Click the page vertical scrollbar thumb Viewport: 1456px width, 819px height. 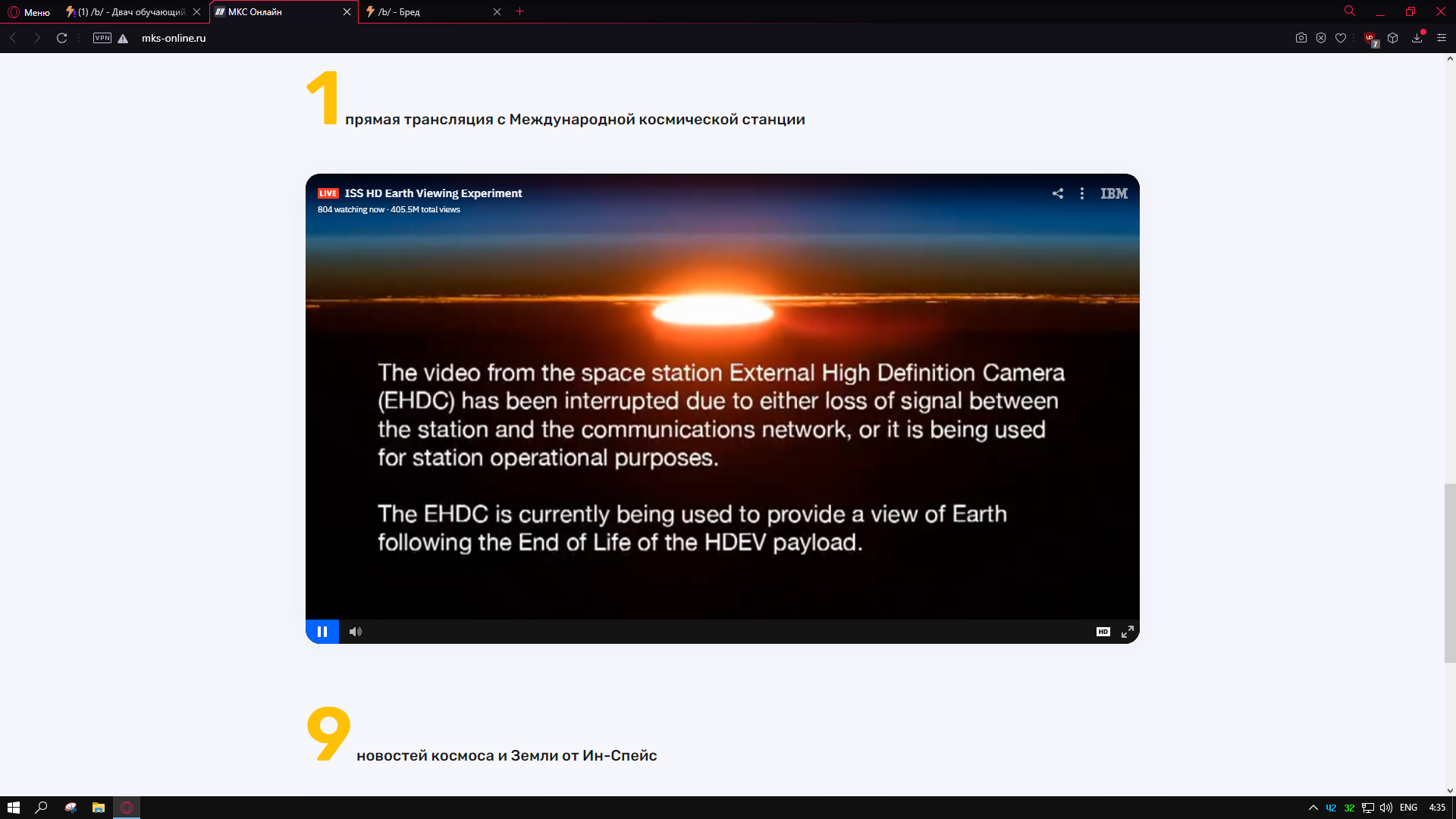1450,573
